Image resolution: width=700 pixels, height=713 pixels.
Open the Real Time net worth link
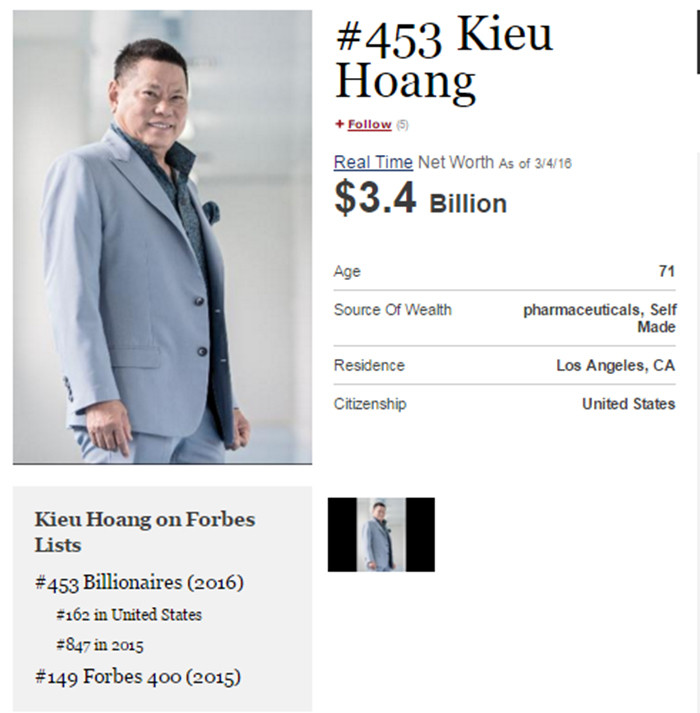(373, 162)
